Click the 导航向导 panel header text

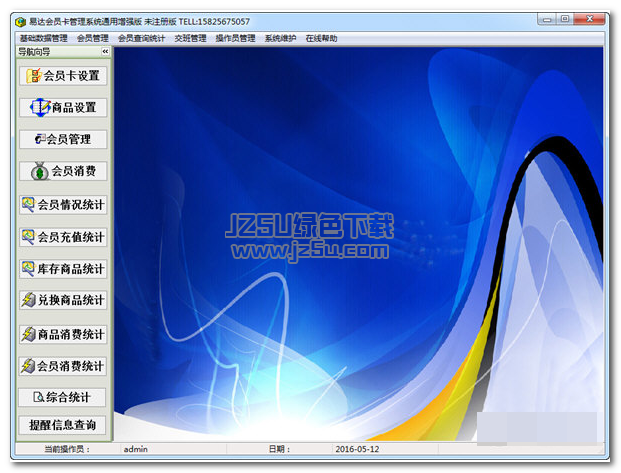point(34,52)
